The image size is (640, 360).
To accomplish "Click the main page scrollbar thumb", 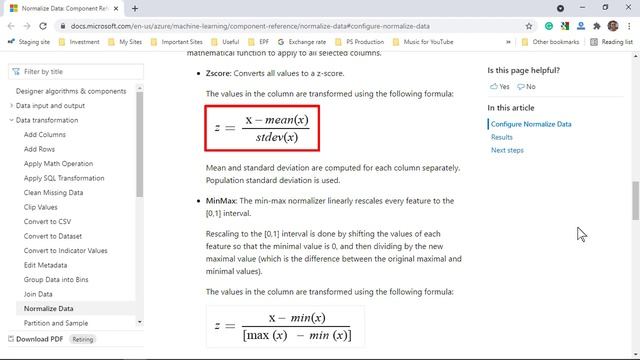I will [x=636, y=201].
